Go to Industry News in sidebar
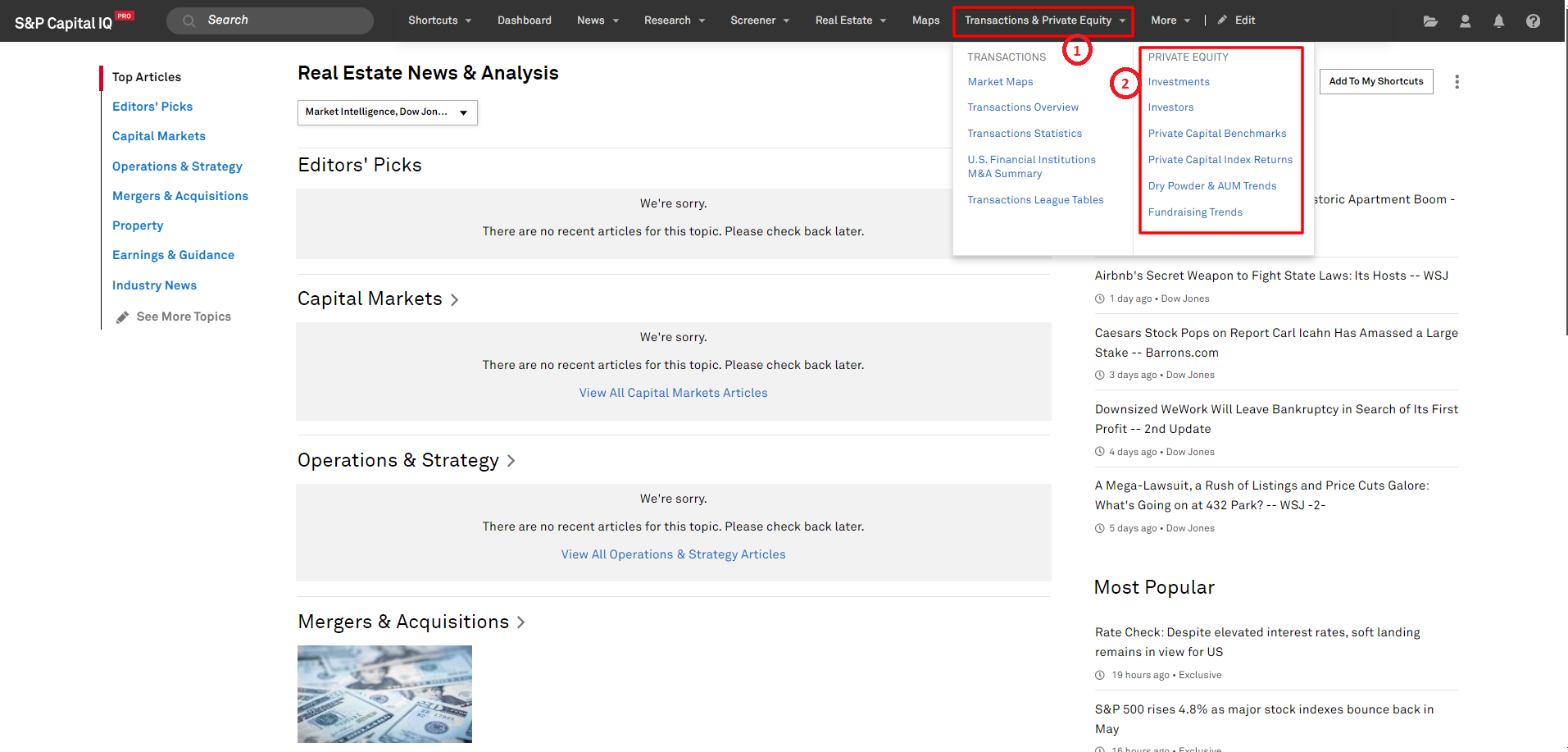1568x752 pixels. tap(154, 285)
